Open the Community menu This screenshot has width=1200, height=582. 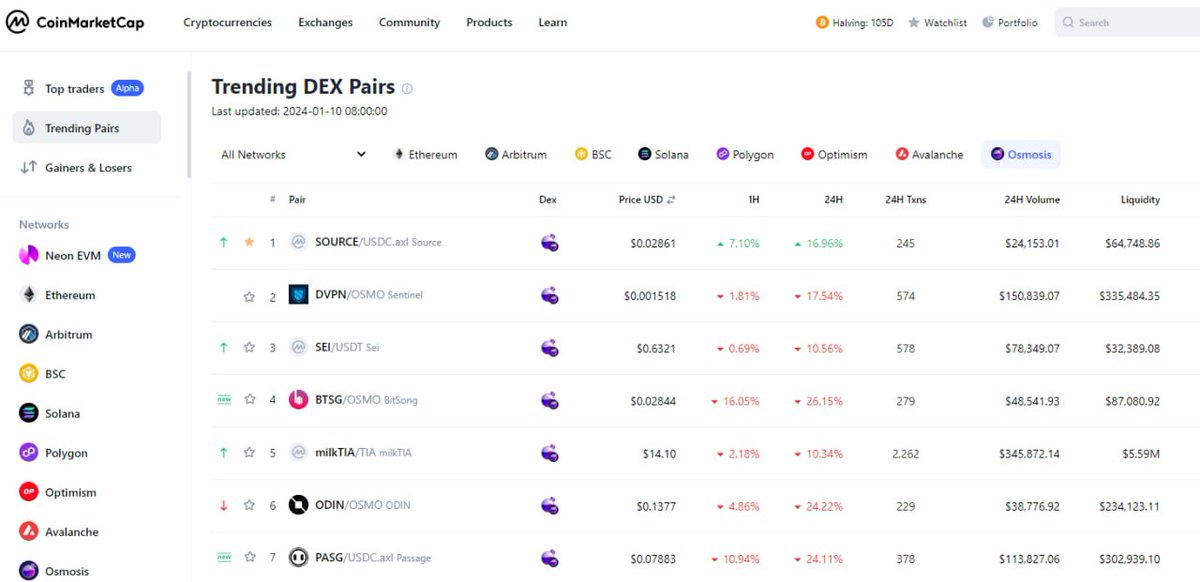point(409,22)
